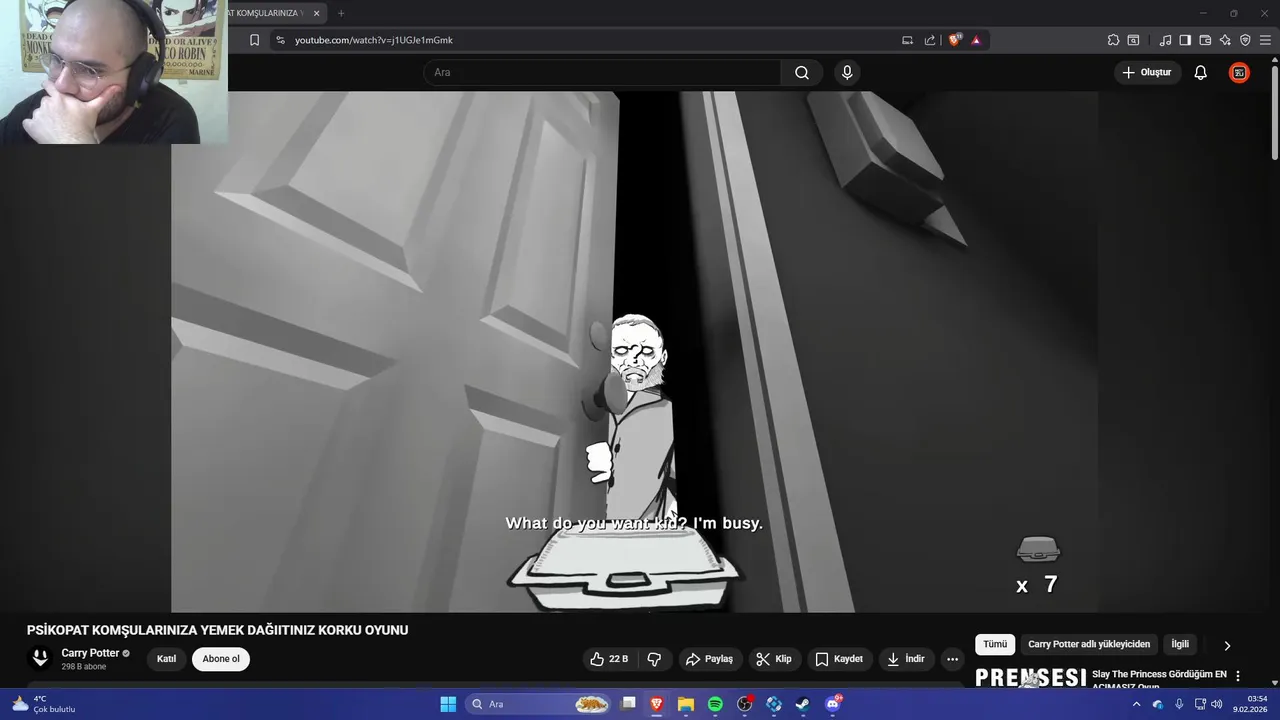Image resolution: width=1280 pixels, height=720 pixels.
Task: Open File Explorer from the taskbar
Action: click(x=686, y=704)
